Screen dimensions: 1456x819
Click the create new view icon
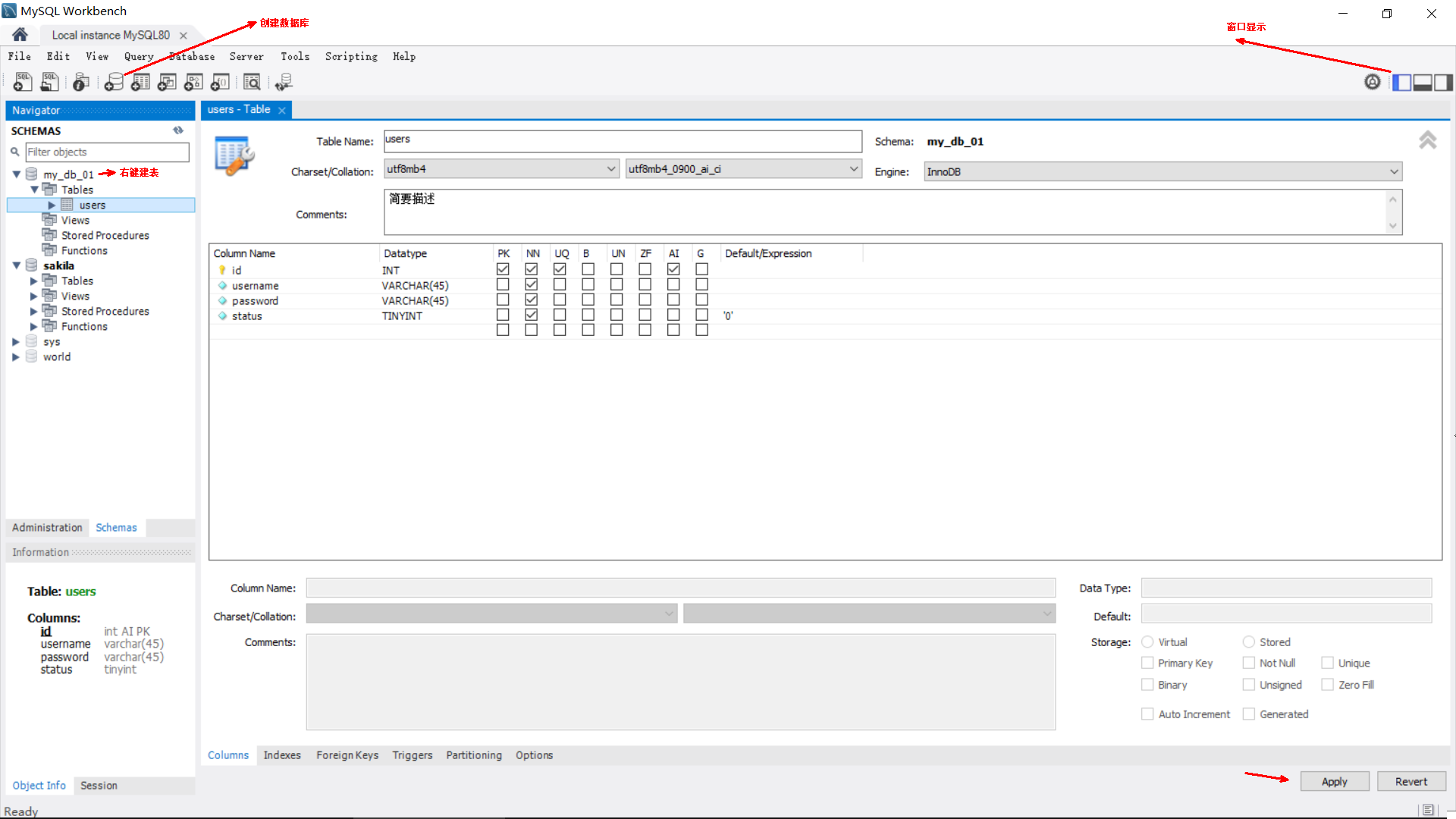(167, 82)
